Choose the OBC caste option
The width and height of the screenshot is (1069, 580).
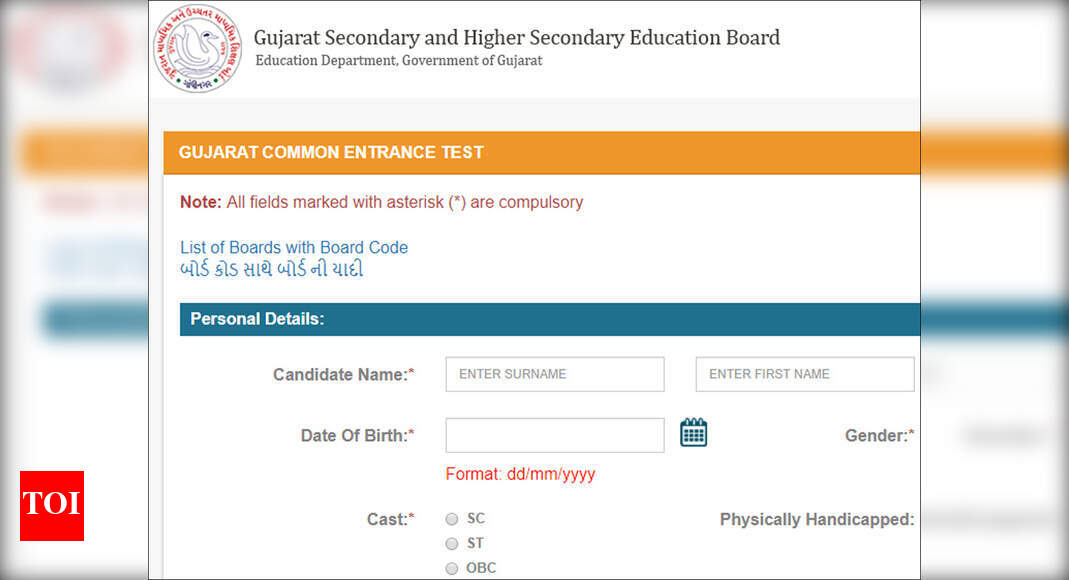(x=452, y=567)
